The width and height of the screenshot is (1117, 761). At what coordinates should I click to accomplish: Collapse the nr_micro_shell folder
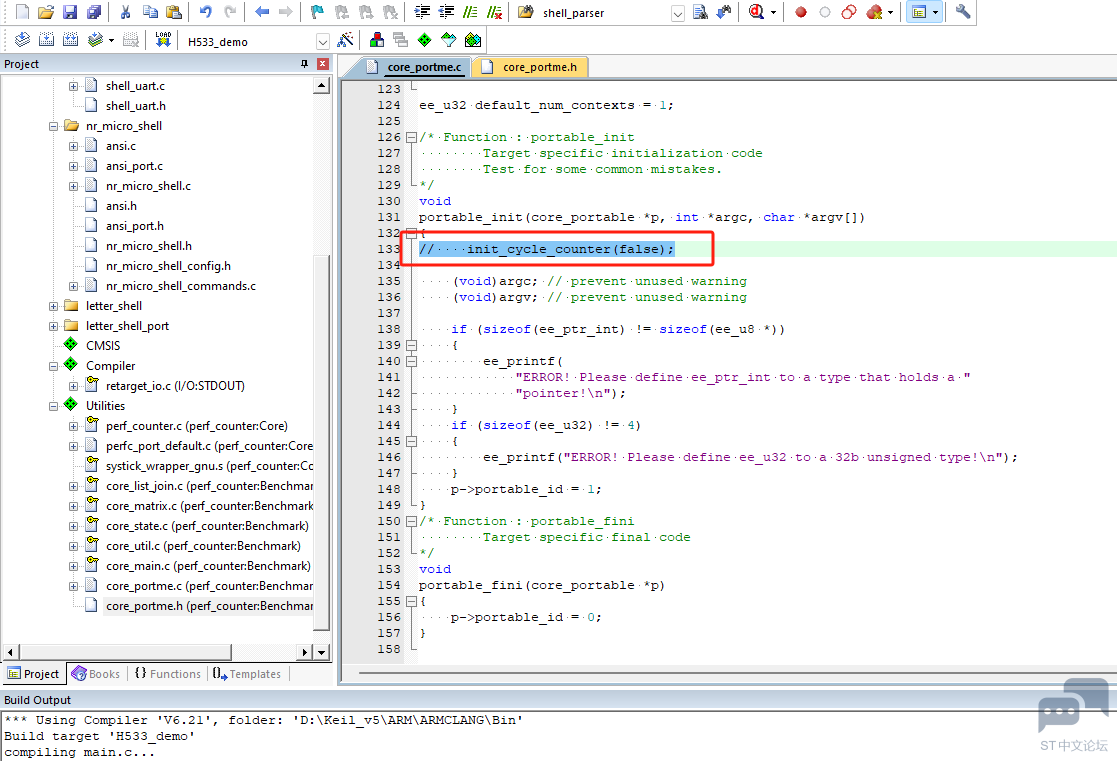pos(53,126)
